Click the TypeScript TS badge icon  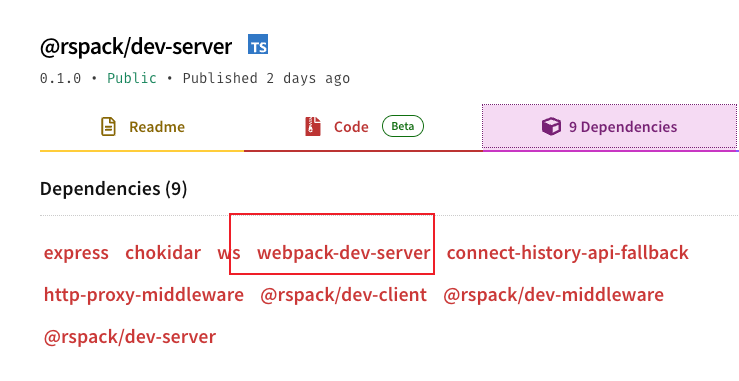click(258, 44)
